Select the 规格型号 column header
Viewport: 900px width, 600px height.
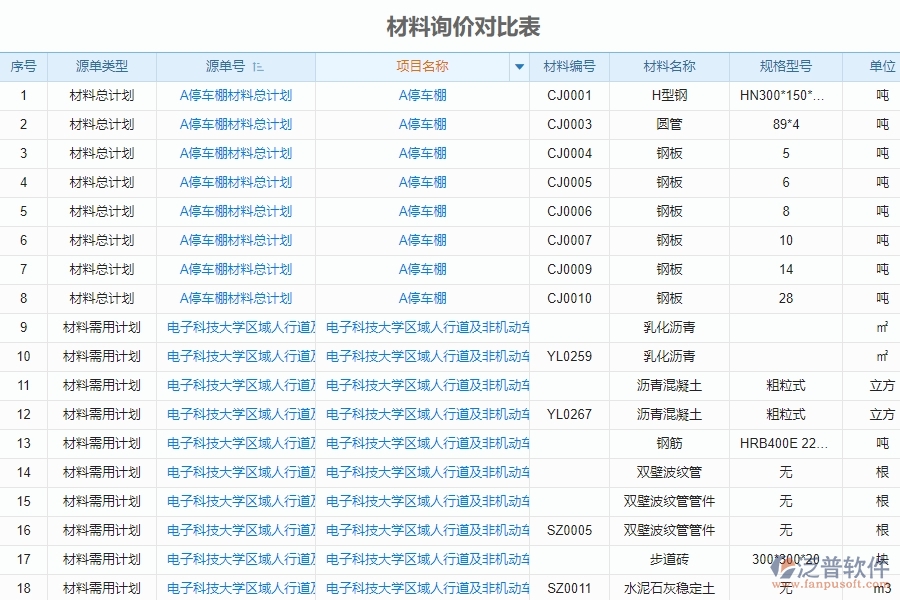point(786,66)
